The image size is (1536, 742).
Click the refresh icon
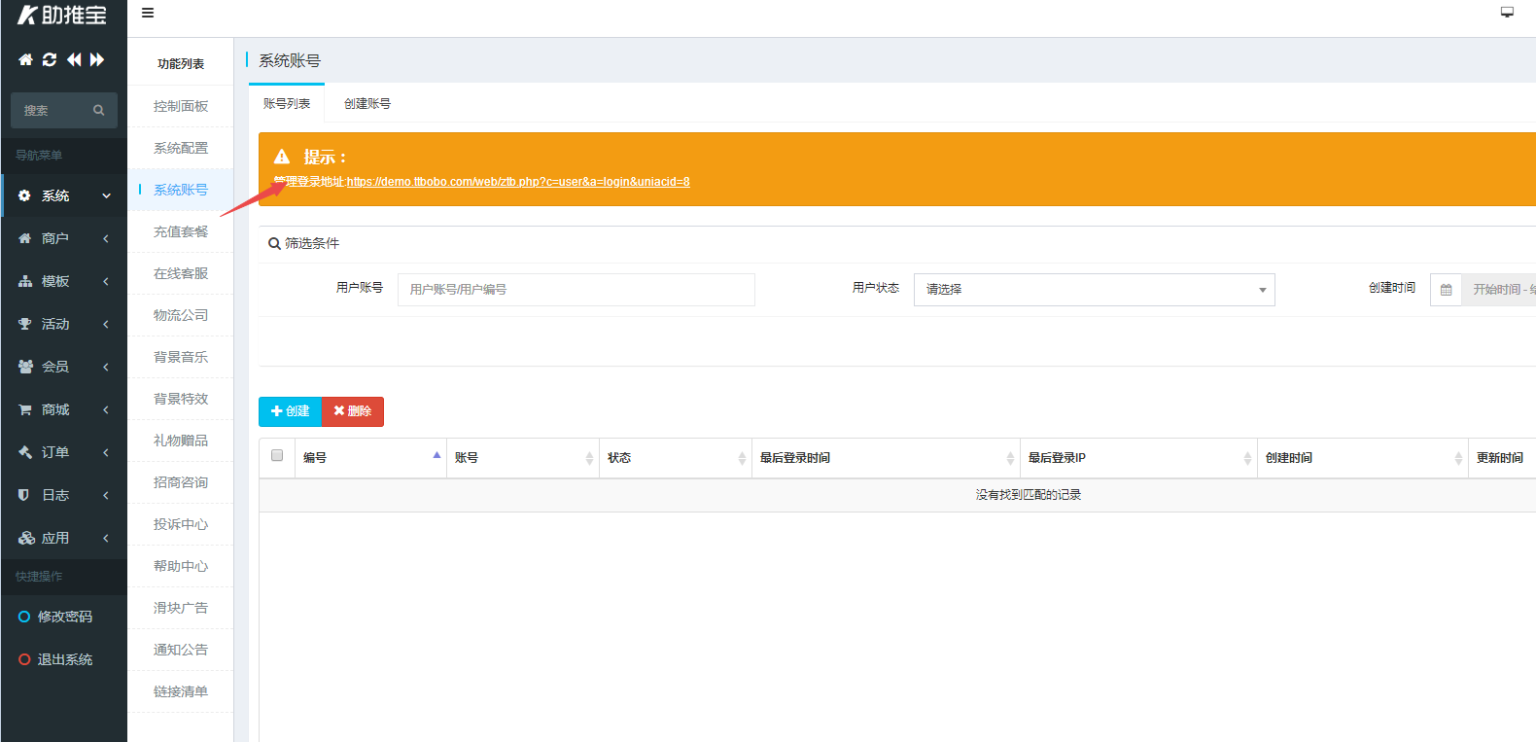48,59
